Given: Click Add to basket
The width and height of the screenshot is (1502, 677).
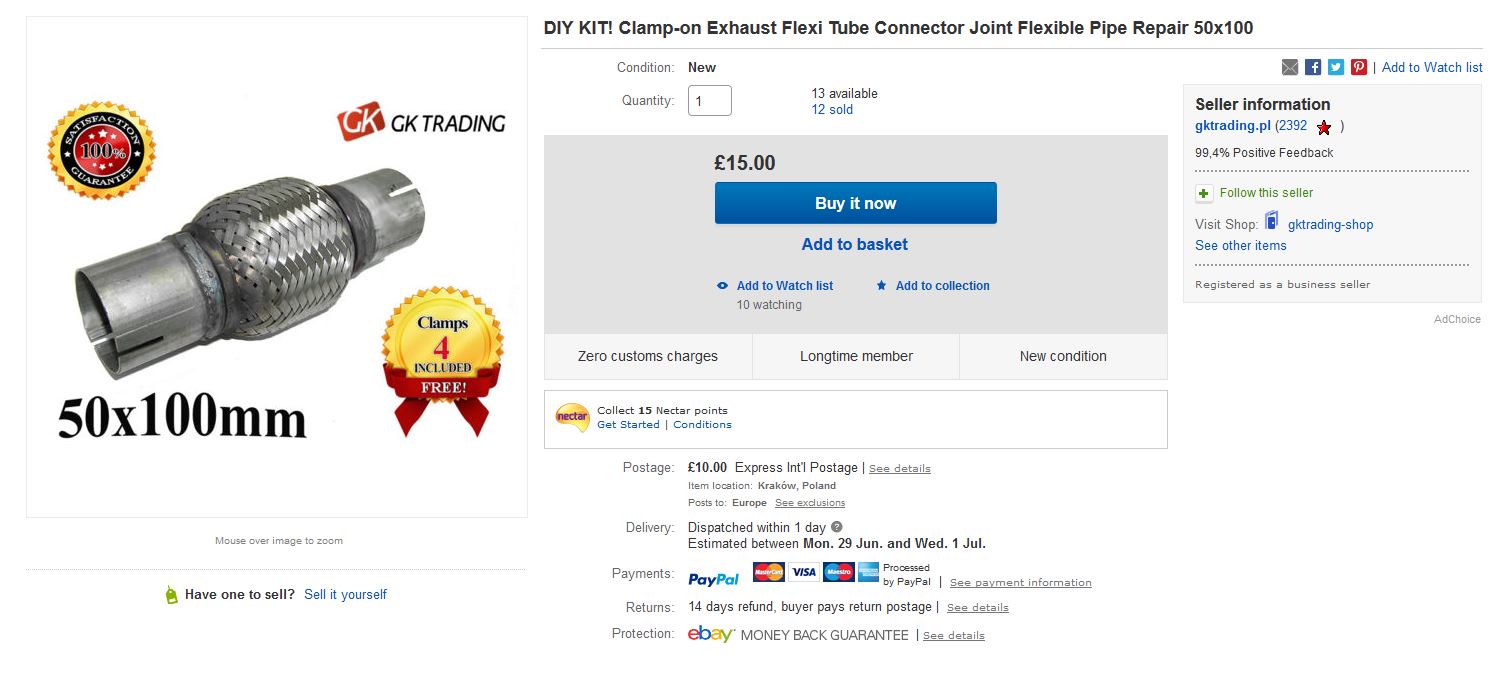Looking at the screenshot, I should pos(855,244).
